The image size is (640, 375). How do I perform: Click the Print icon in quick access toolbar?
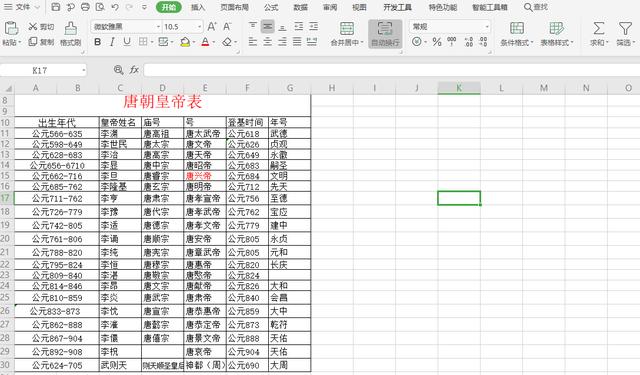85,7
